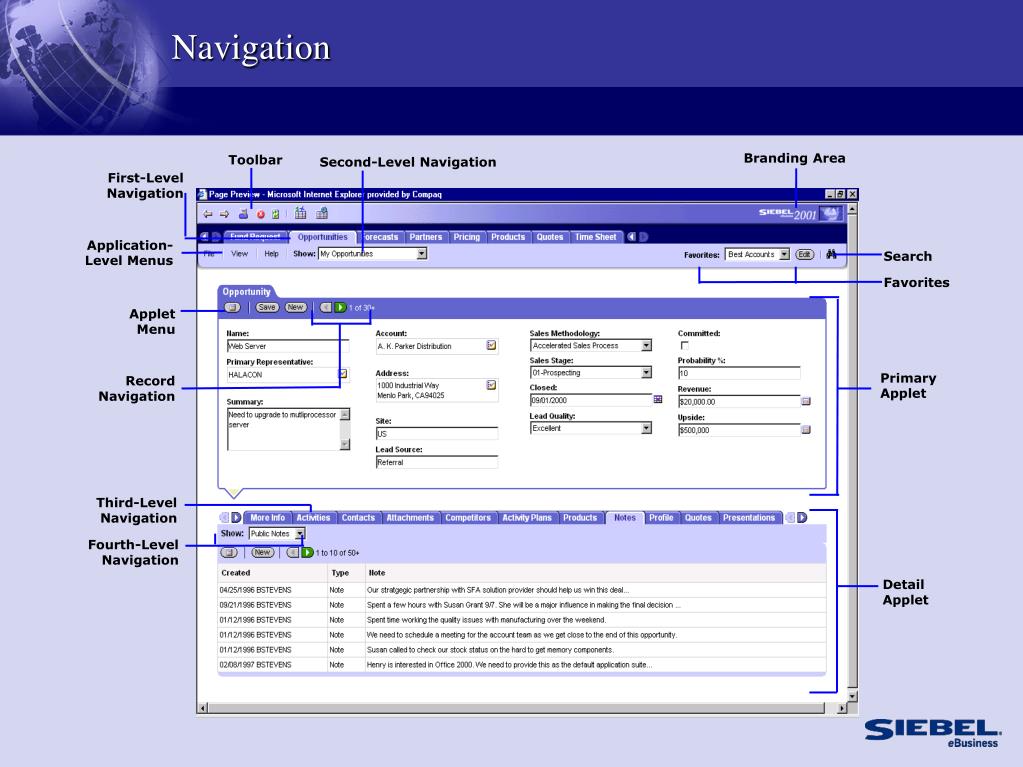
Task: Click the Back arrow toolbar icon
Action: [x=207, y=214]
